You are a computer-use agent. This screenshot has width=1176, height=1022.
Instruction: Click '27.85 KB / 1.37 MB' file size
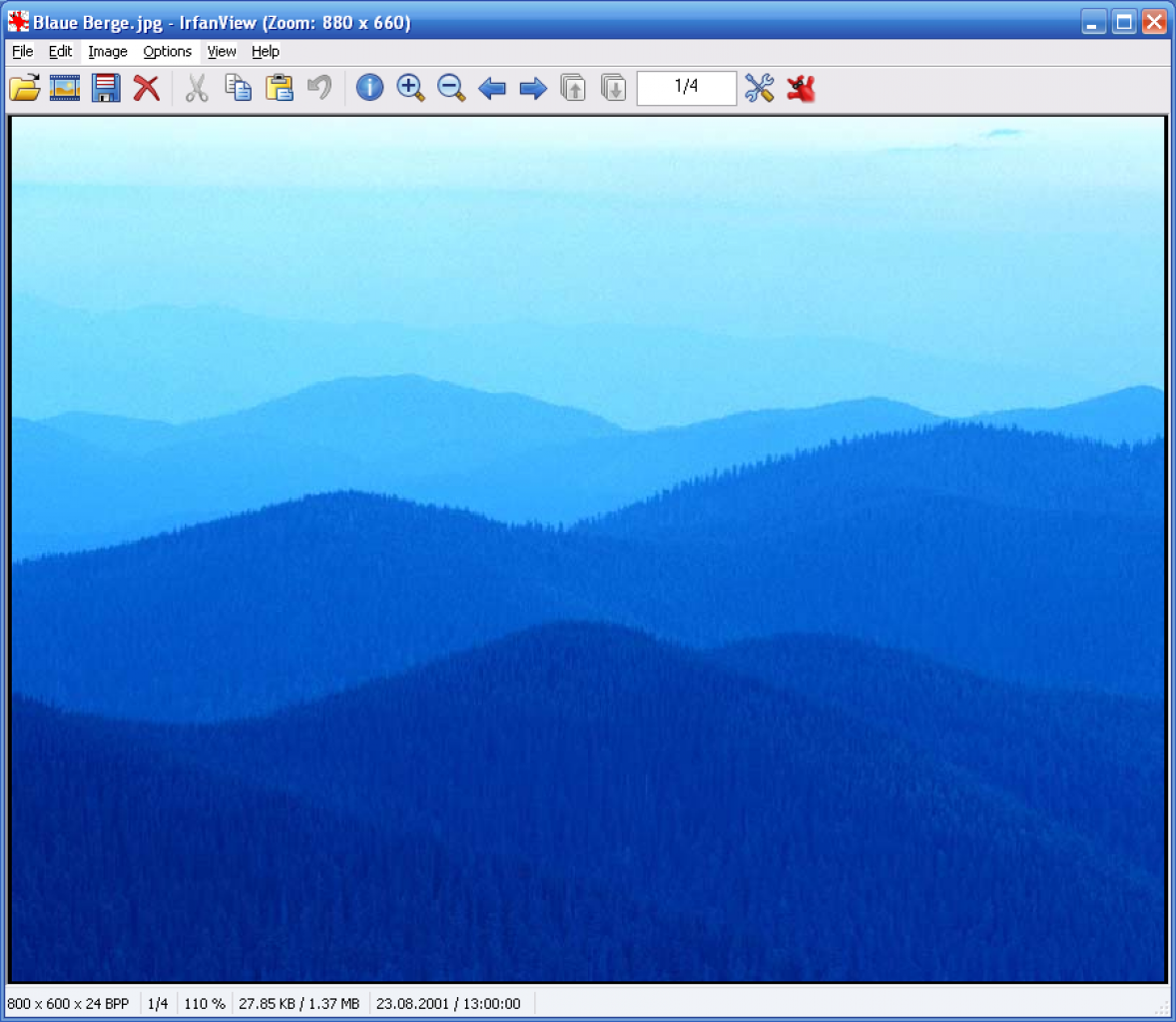[x=298, y=1003]
